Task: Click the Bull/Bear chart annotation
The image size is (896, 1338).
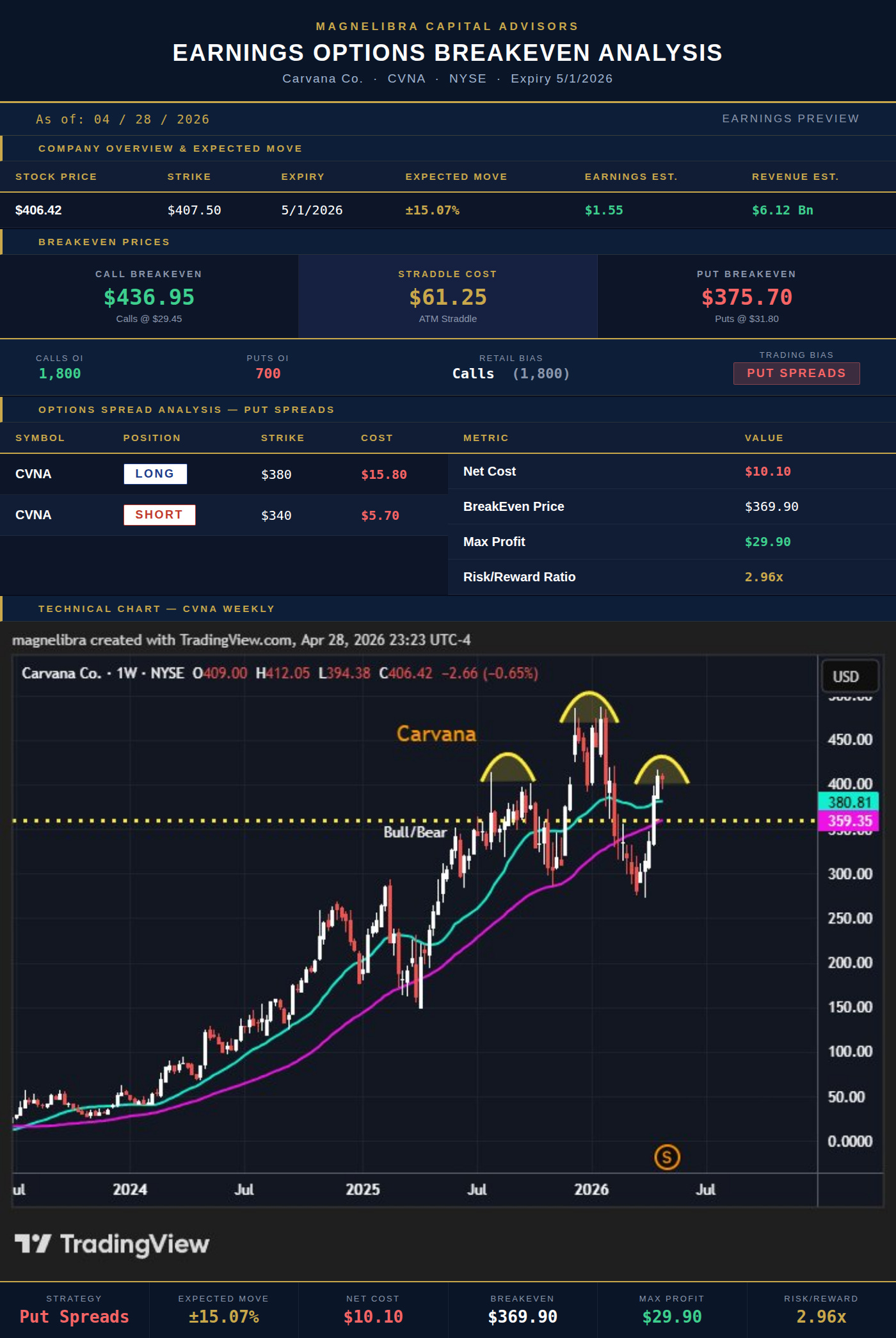Action: pyautogui.click(x=415, y=832)
